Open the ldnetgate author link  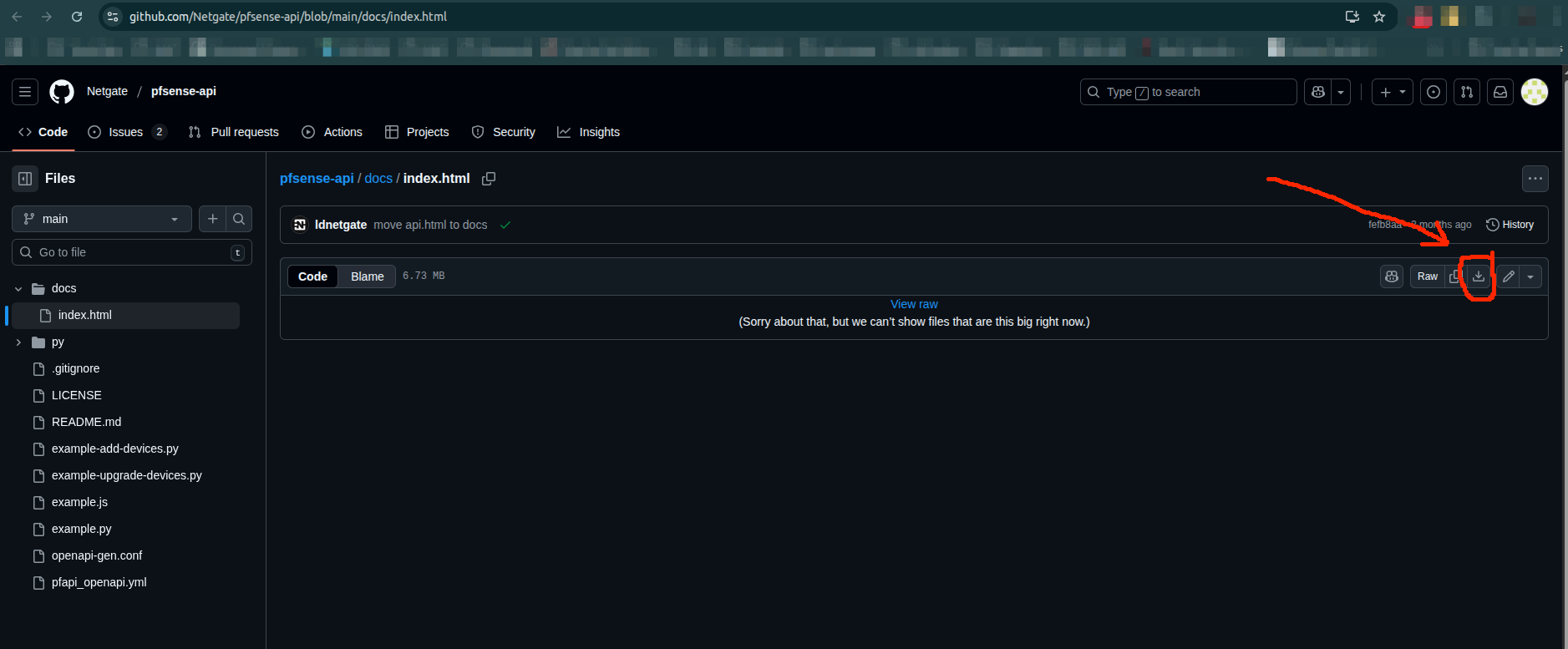[341, 225]
